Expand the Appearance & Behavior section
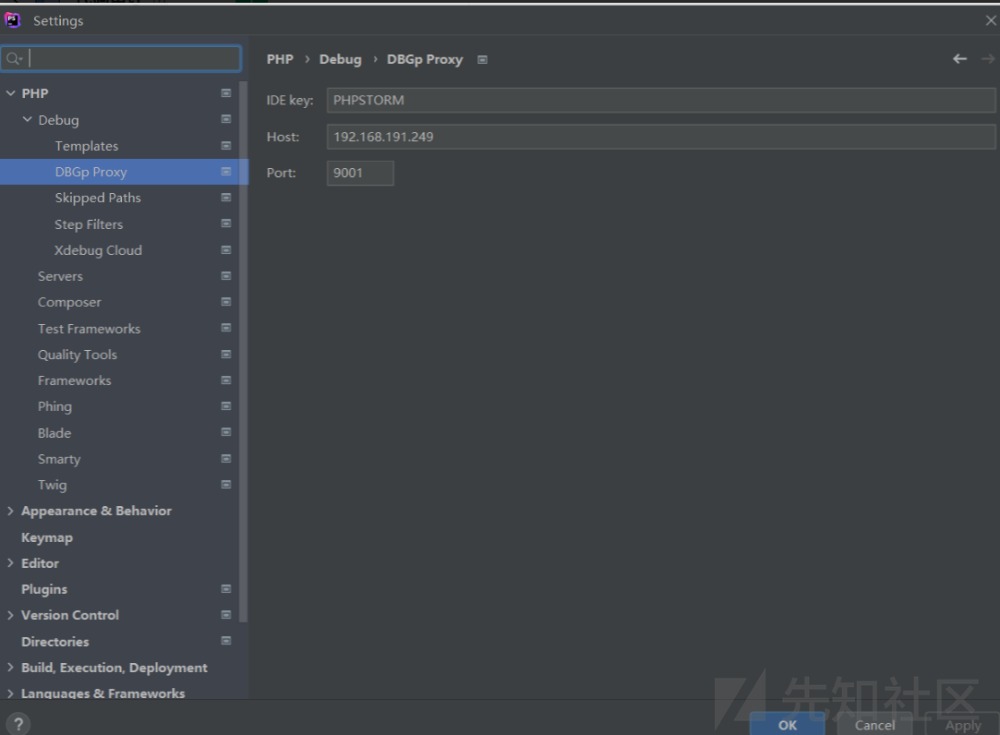 point(11,511)
